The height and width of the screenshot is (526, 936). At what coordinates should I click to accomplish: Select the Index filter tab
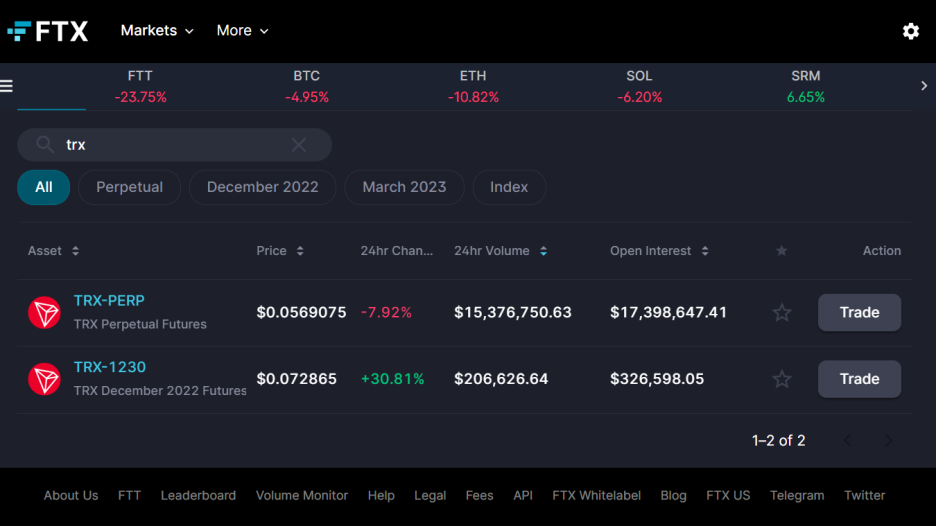[509, 187]
